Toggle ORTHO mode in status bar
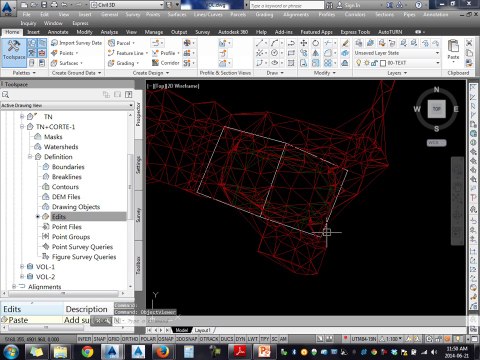This screenshot has width=480, height=360. (x=130, y=339)
